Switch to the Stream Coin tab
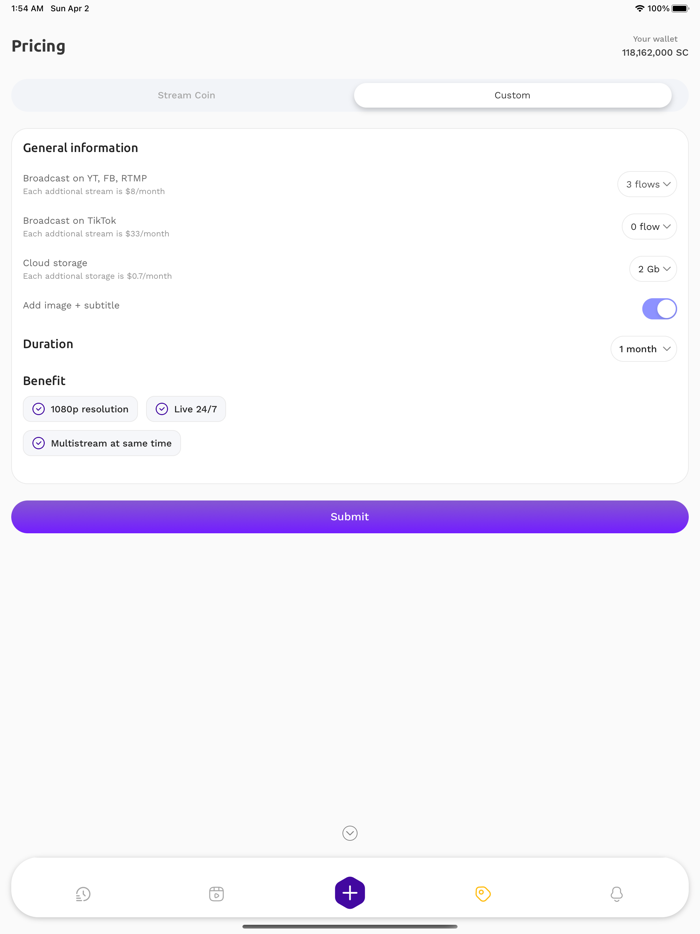The image size is (700, 934). tap(186, 95)
